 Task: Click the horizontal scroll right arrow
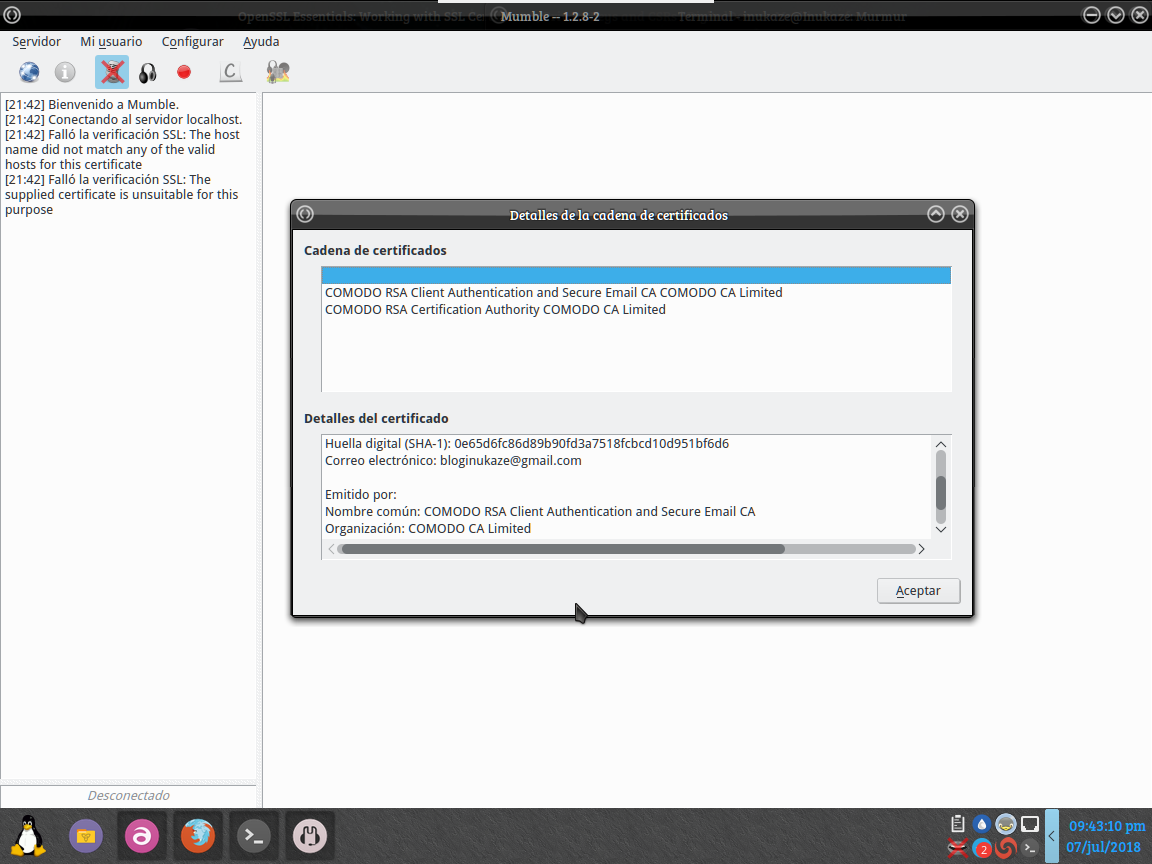click(921, 549)
